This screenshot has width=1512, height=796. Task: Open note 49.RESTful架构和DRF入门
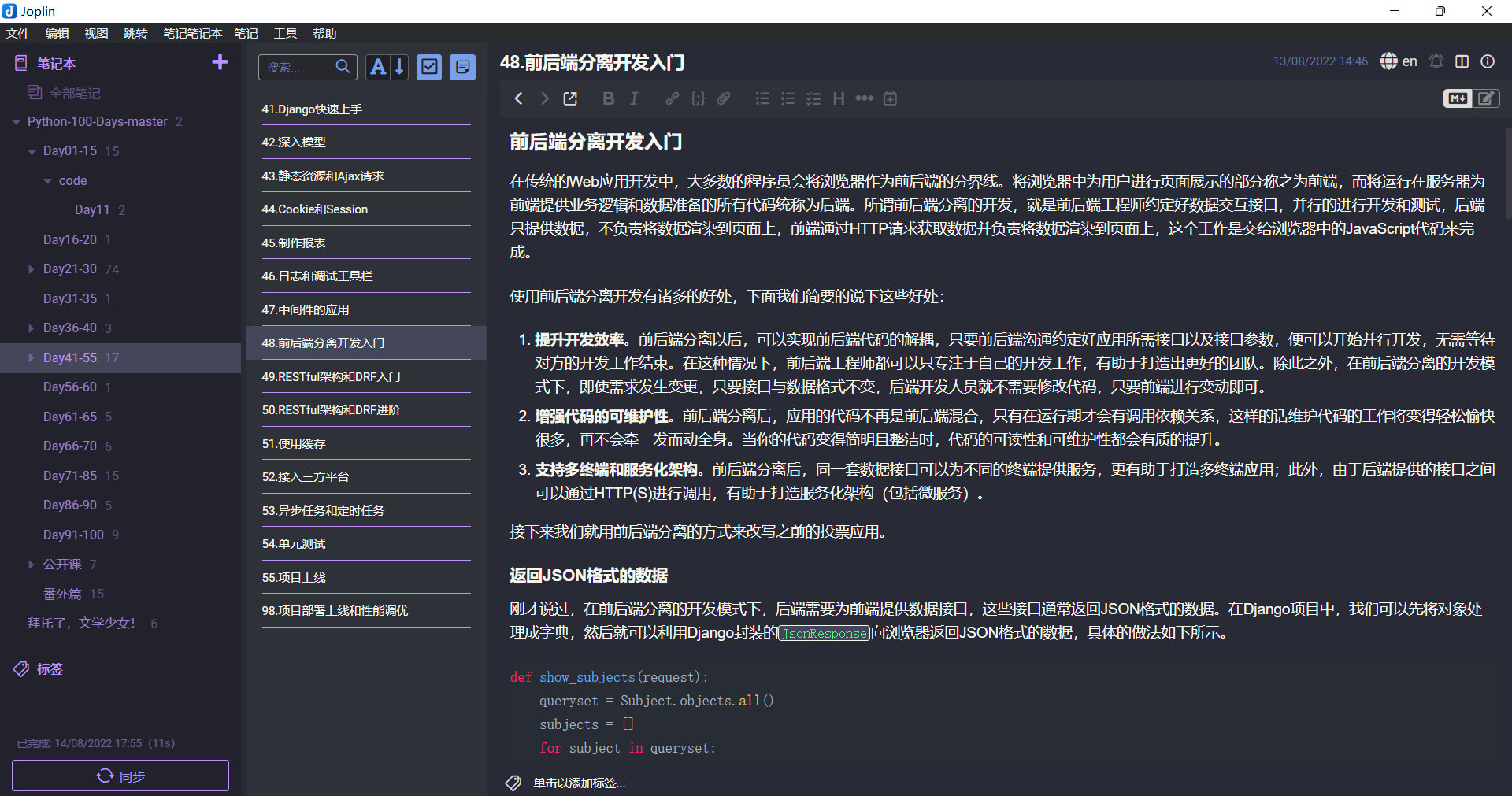pos(366,376)
